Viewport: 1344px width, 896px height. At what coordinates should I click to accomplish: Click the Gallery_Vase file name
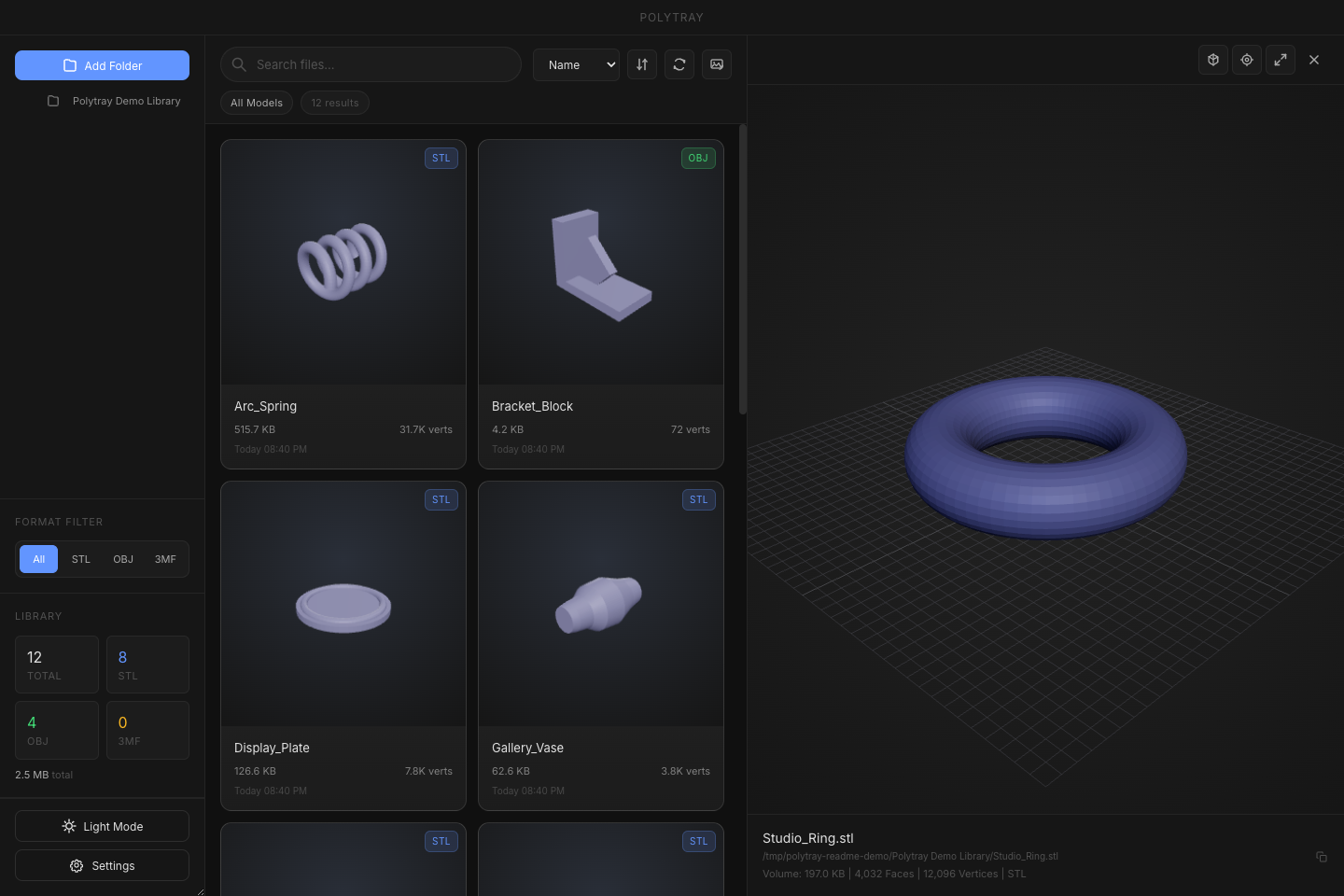(527, 748)
